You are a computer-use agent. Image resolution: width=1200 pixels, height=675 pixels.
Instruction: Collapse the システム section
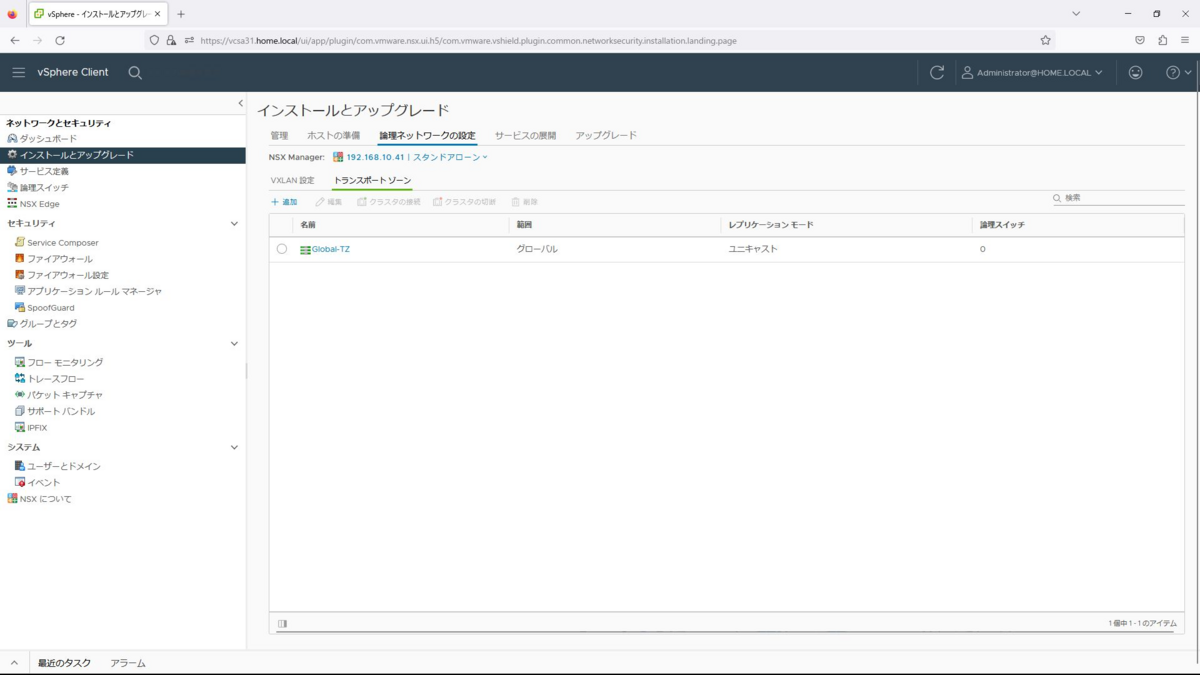(x=234, y=447)
